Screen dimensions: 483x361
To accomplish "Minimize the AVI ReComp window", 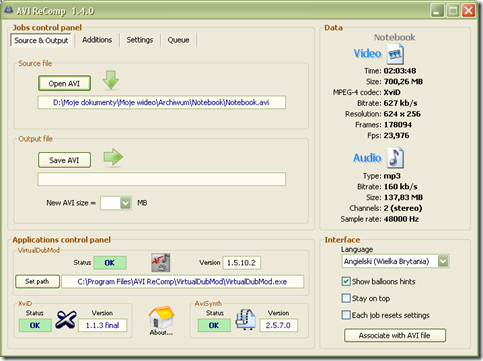I will [437, 11].
